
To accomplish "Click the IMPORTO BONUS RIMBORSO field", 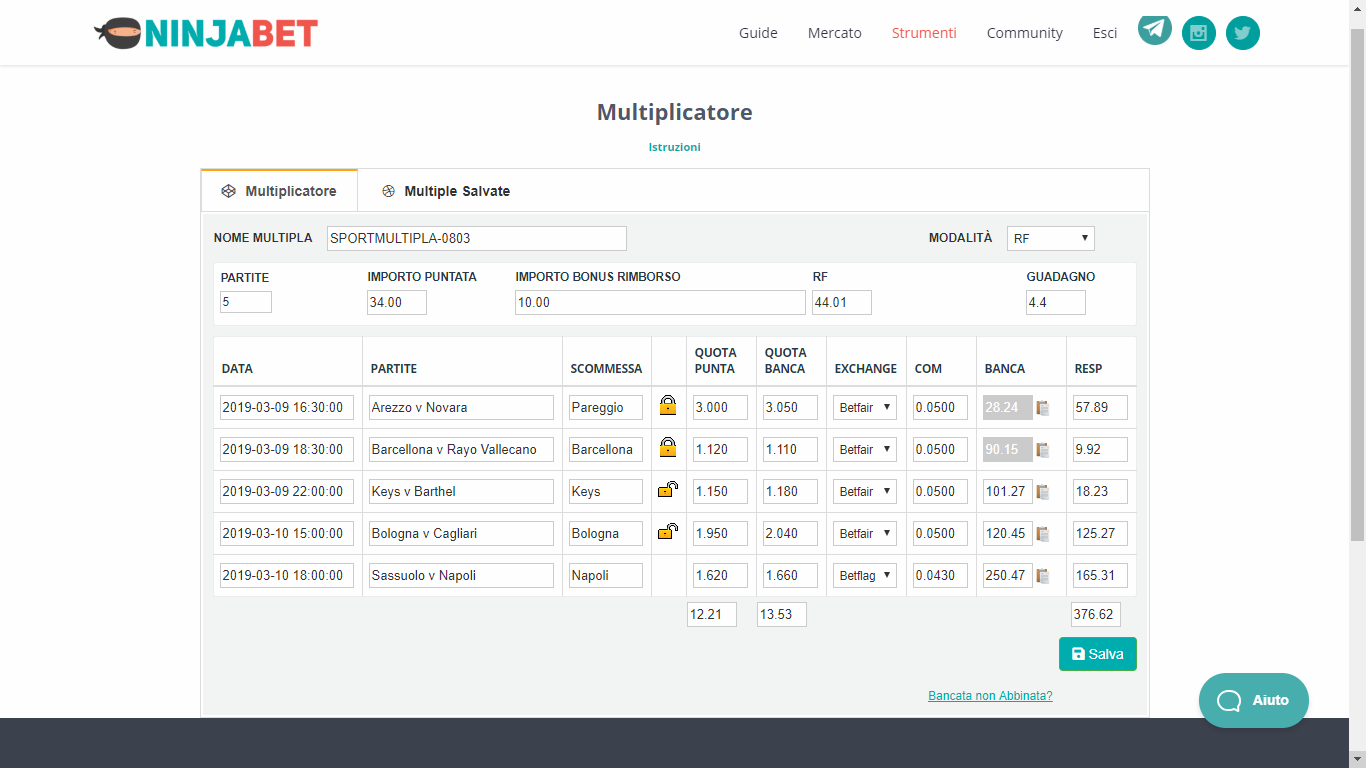I will (x=660, y=302).
